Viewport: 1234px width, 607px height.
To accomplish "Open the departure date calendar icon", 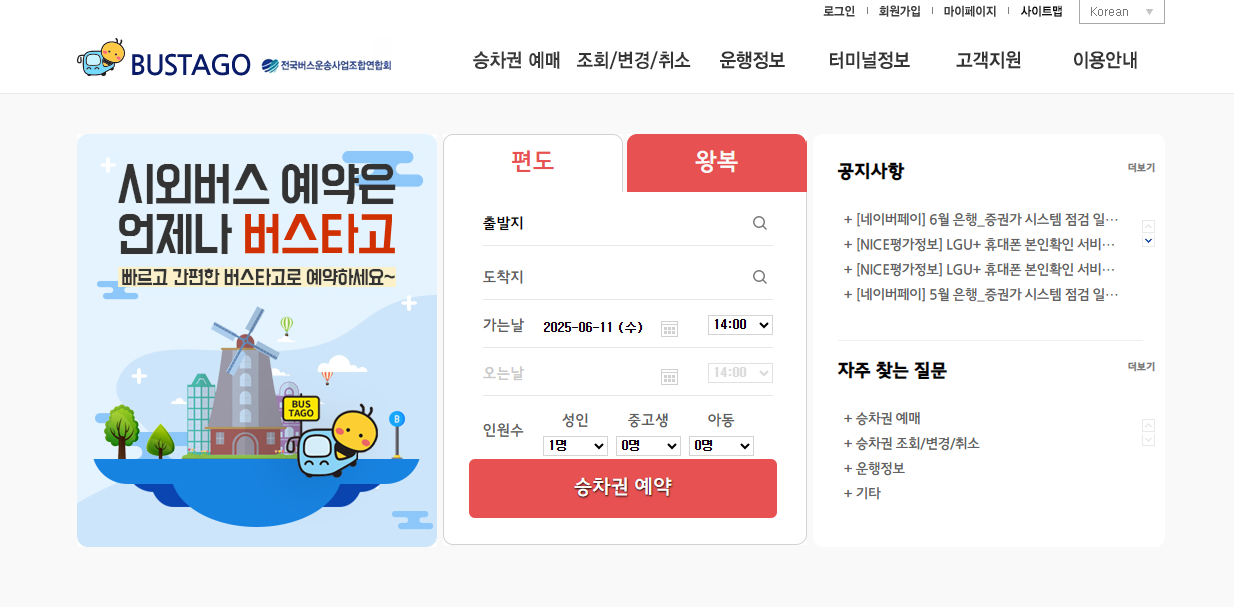I will (670, 328).
